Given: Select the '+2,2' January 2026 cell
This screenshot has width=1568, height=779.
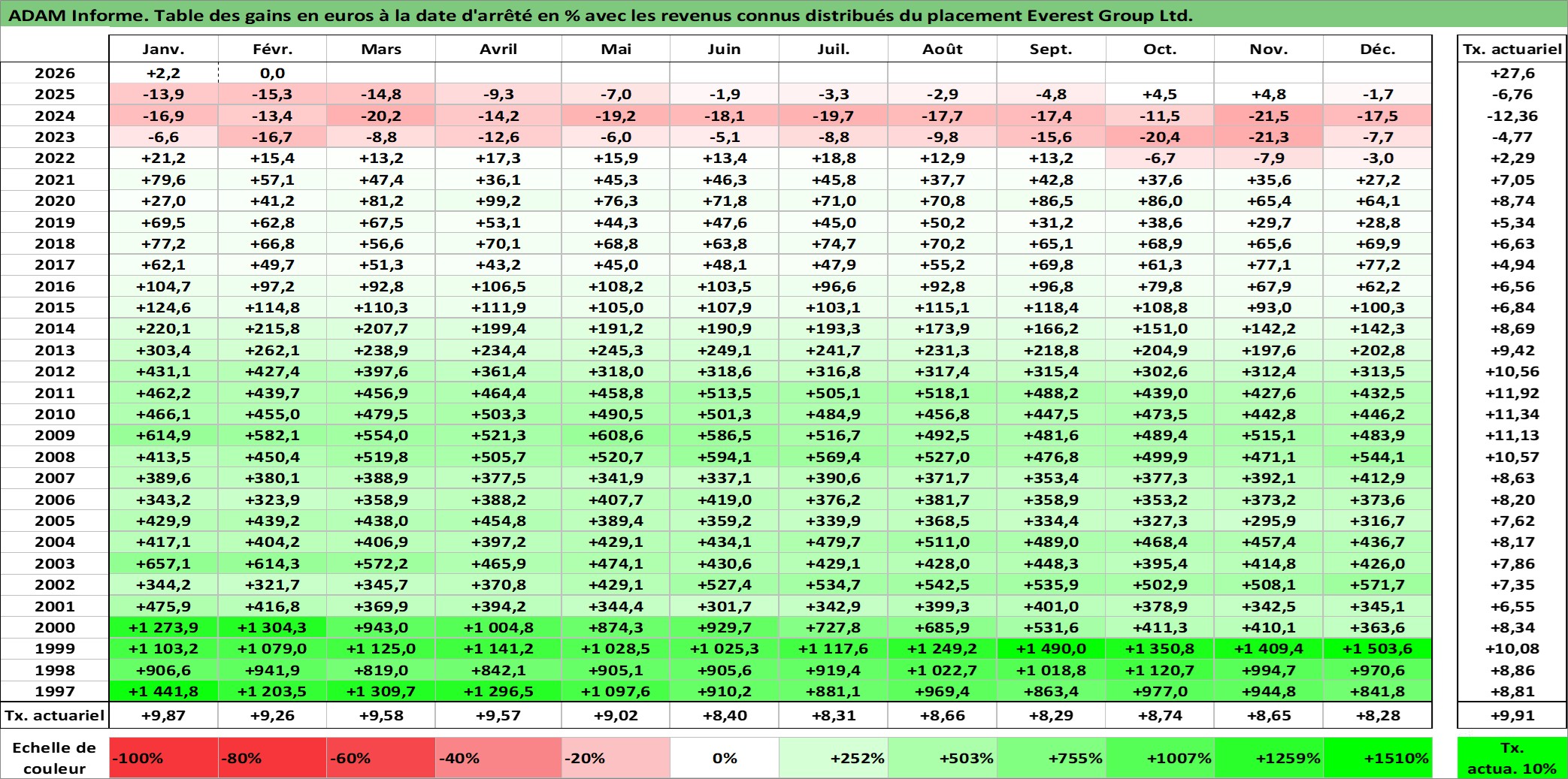Looking at the screenshot, I should pos(164,73).
